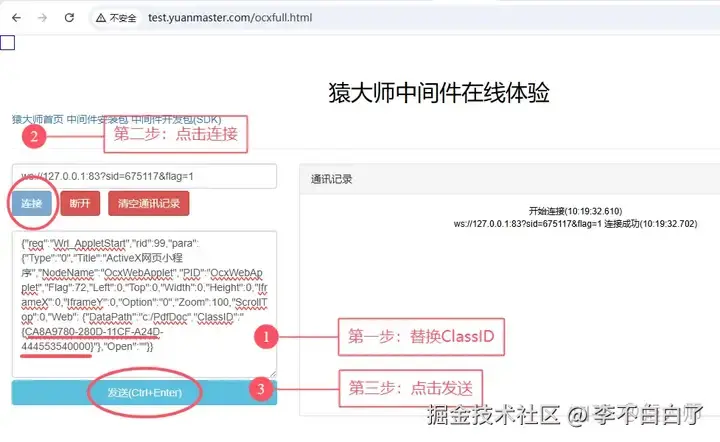
Task: Open the 不安全 site security warning
Action: 116,18
